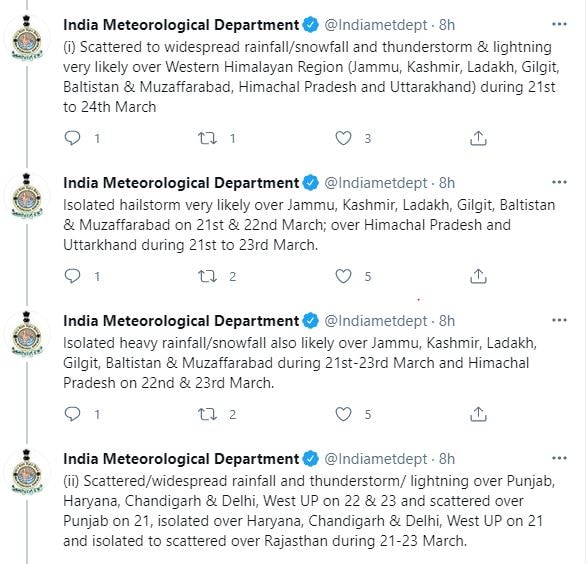Reply to the isolated hailstorm tweet

pyautogui.click(x=72, y=276)
